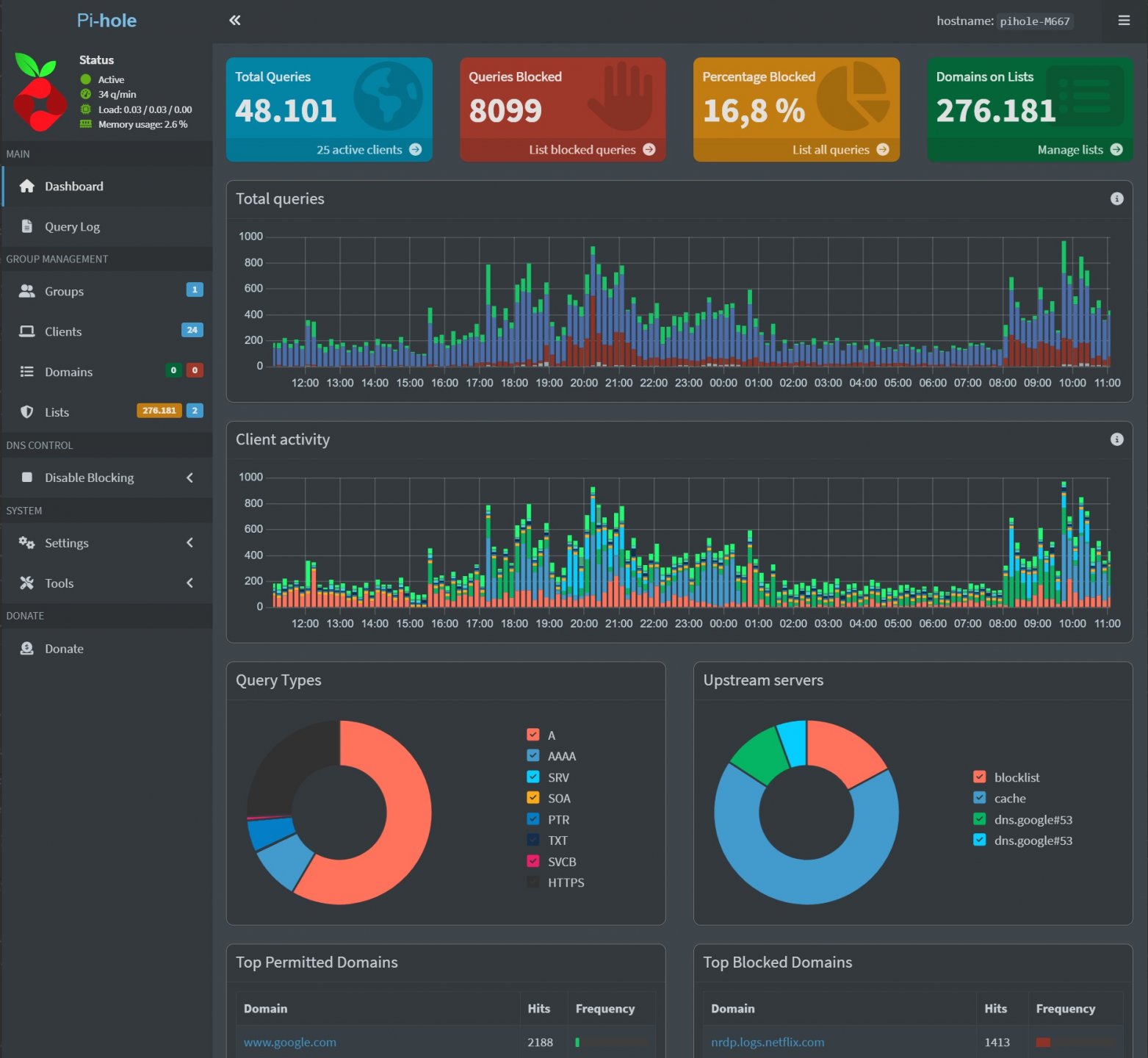Click the orange 276.181 badge beside Lists
Screen dimensions: 1148x1058
point(159,411)
